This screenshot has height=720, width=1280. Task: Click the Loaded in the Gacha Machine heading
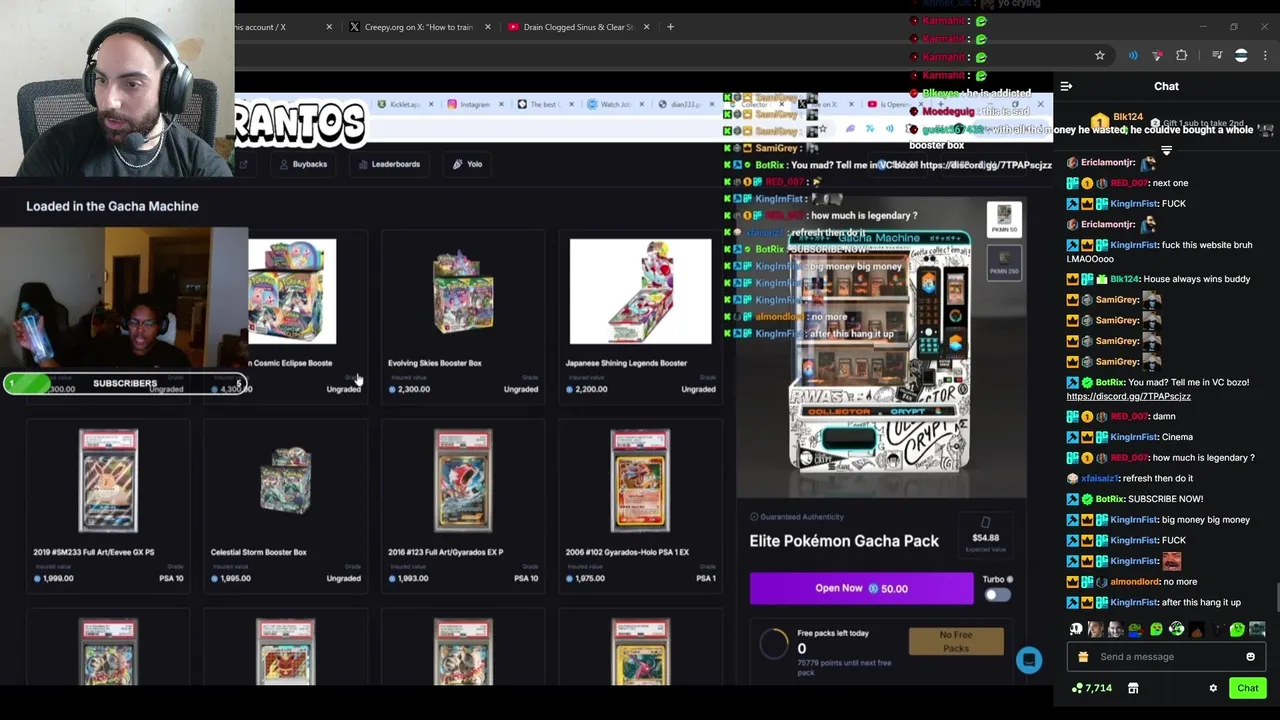112,206
